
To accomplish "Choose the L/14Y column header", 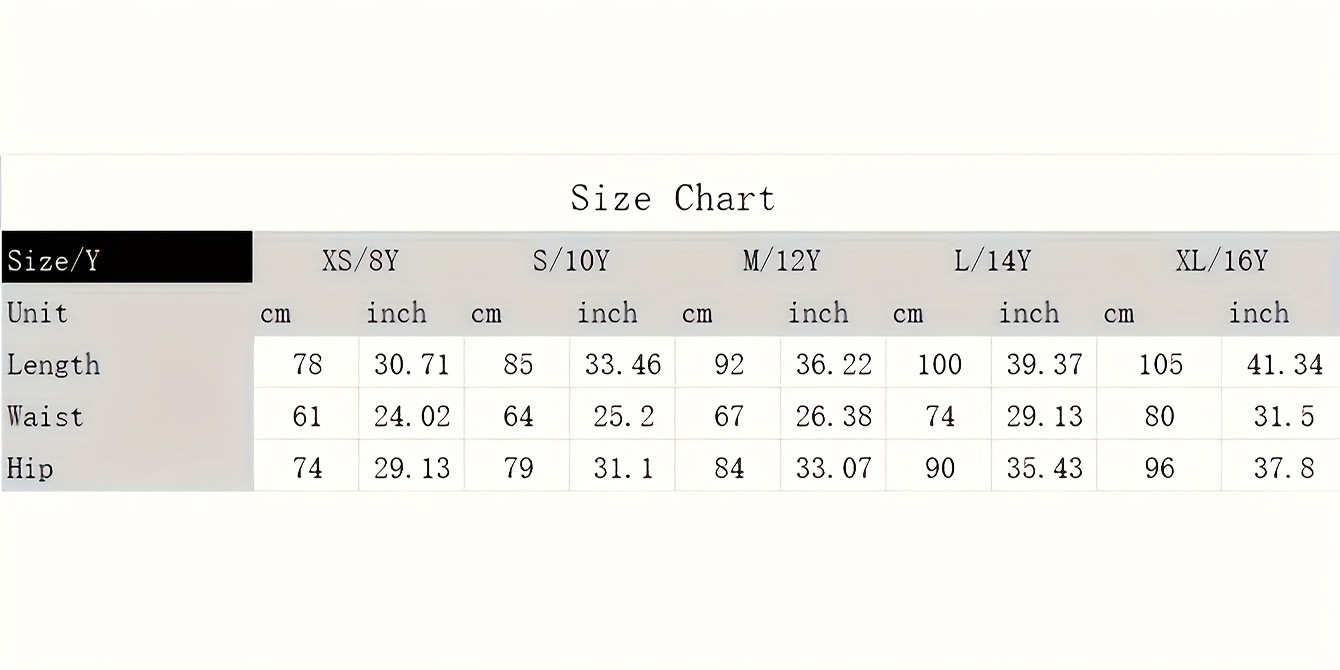I will click(x=992, y=261).
